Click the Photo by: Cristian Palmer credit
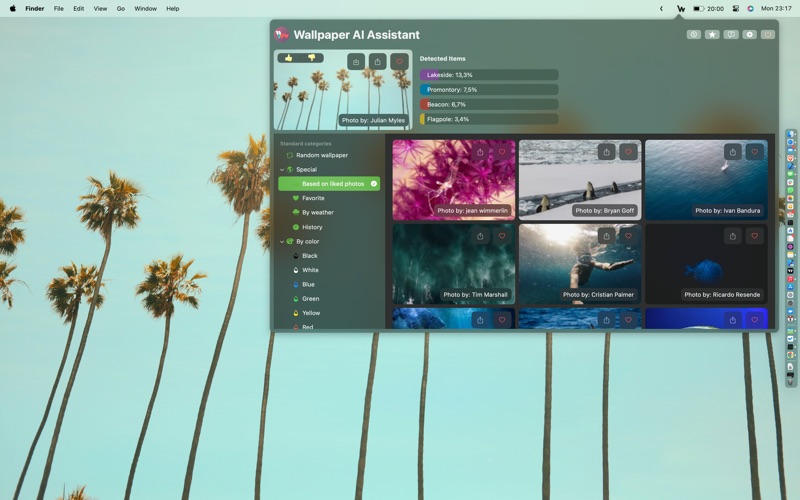Viewport: 800px width, 500px height. (599, 295)
